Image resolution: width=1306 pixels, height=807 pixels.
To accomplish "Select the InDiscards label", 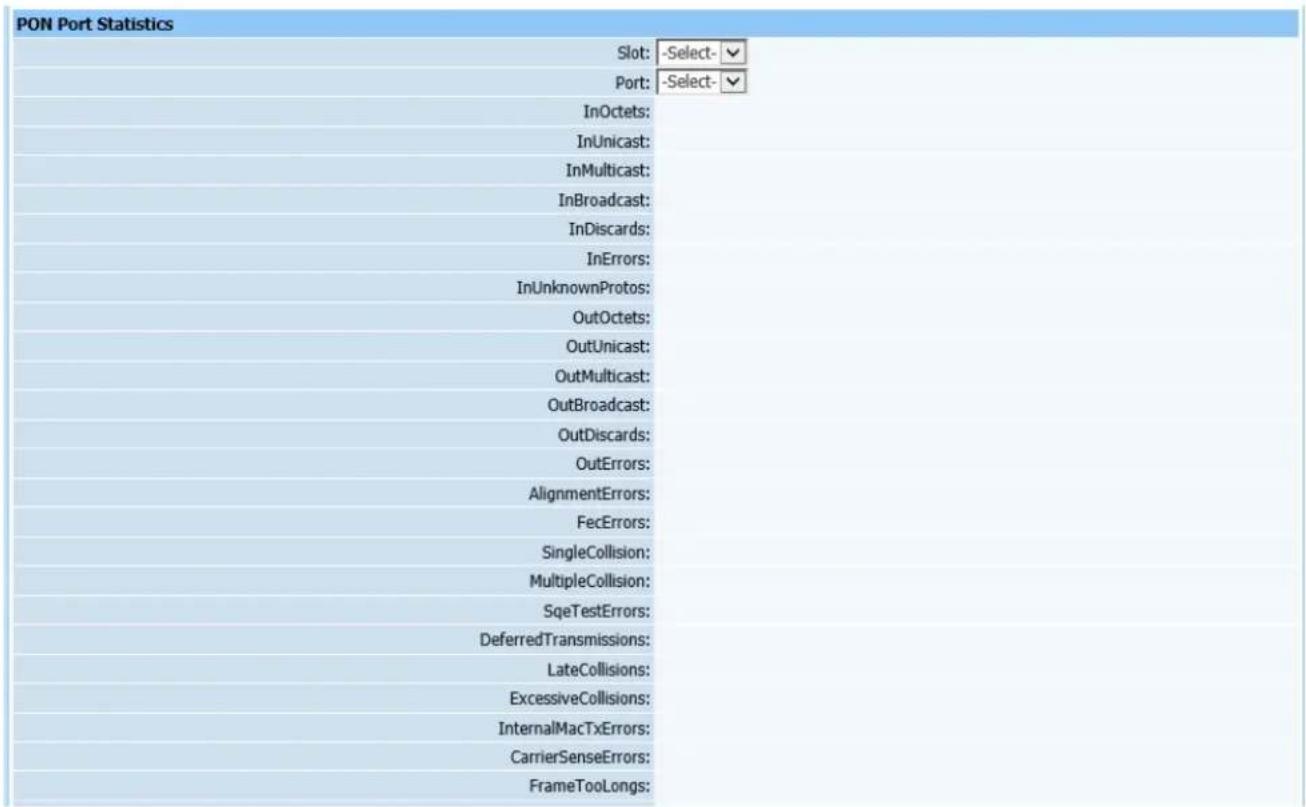I will [610, 229].
